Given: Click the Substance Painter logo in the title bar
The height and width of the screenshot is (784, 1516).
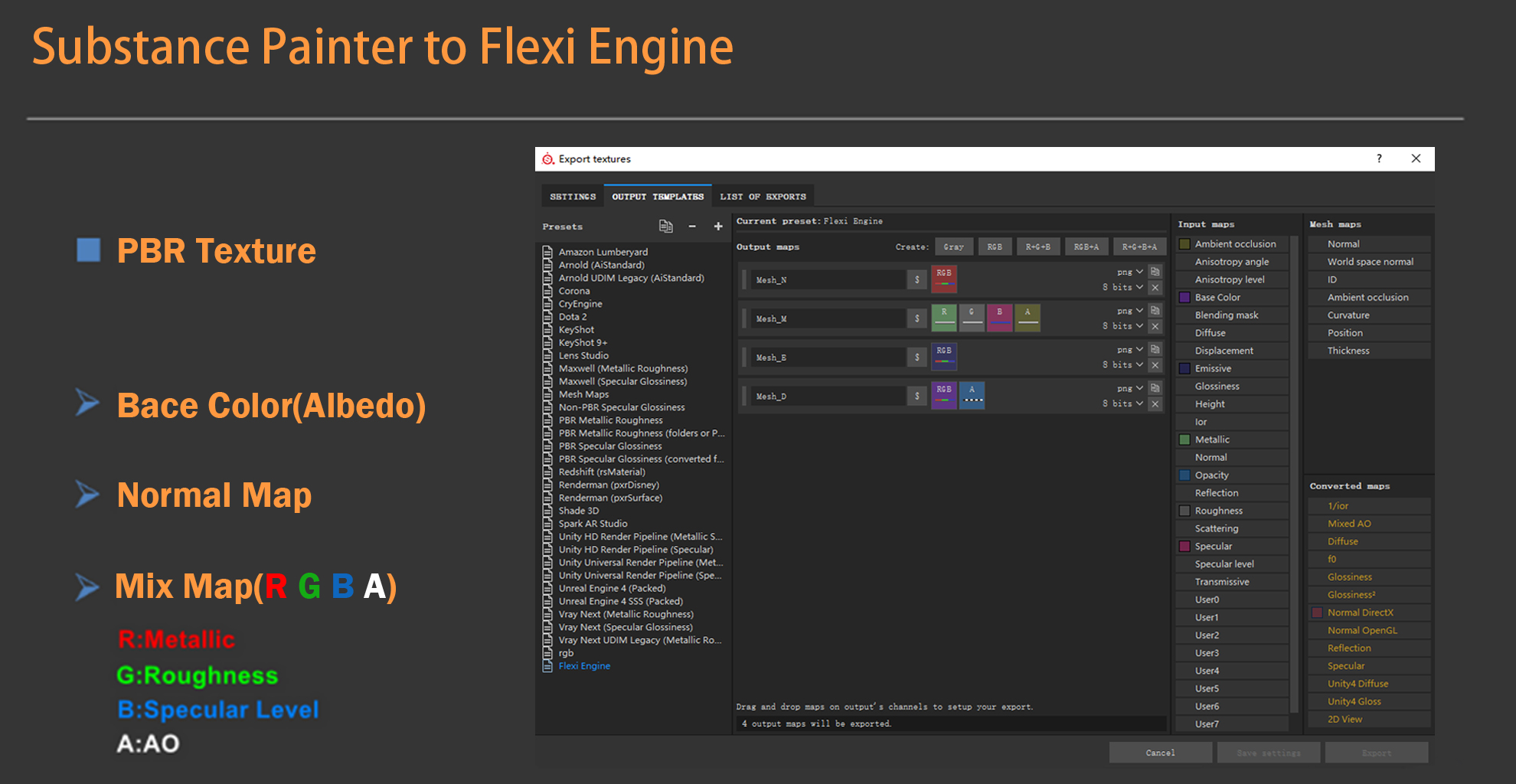Looking at the screenshot, I should point(547,159).
